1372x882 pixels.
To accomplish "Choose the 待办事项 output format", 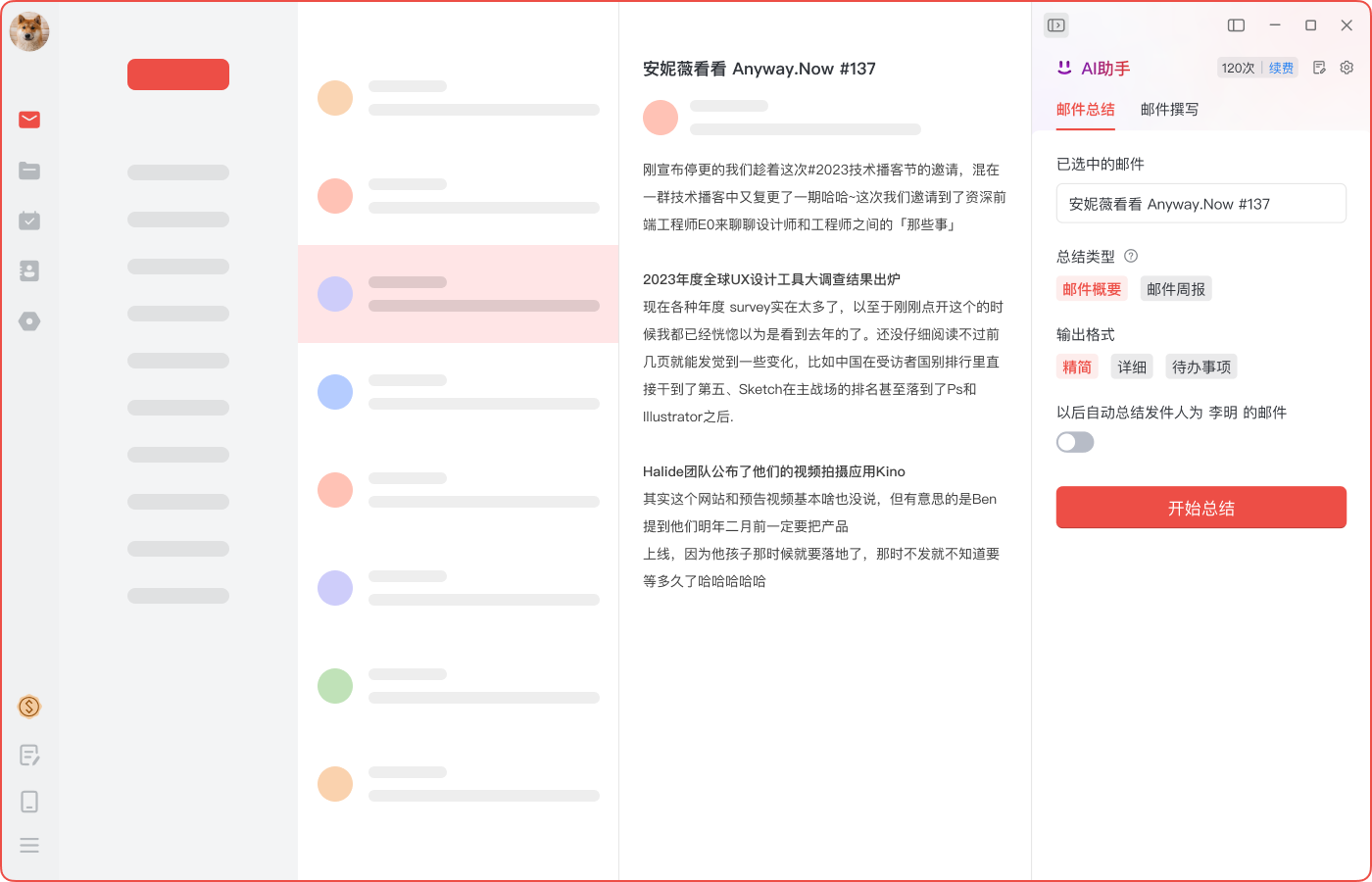I will [1200, 367].
